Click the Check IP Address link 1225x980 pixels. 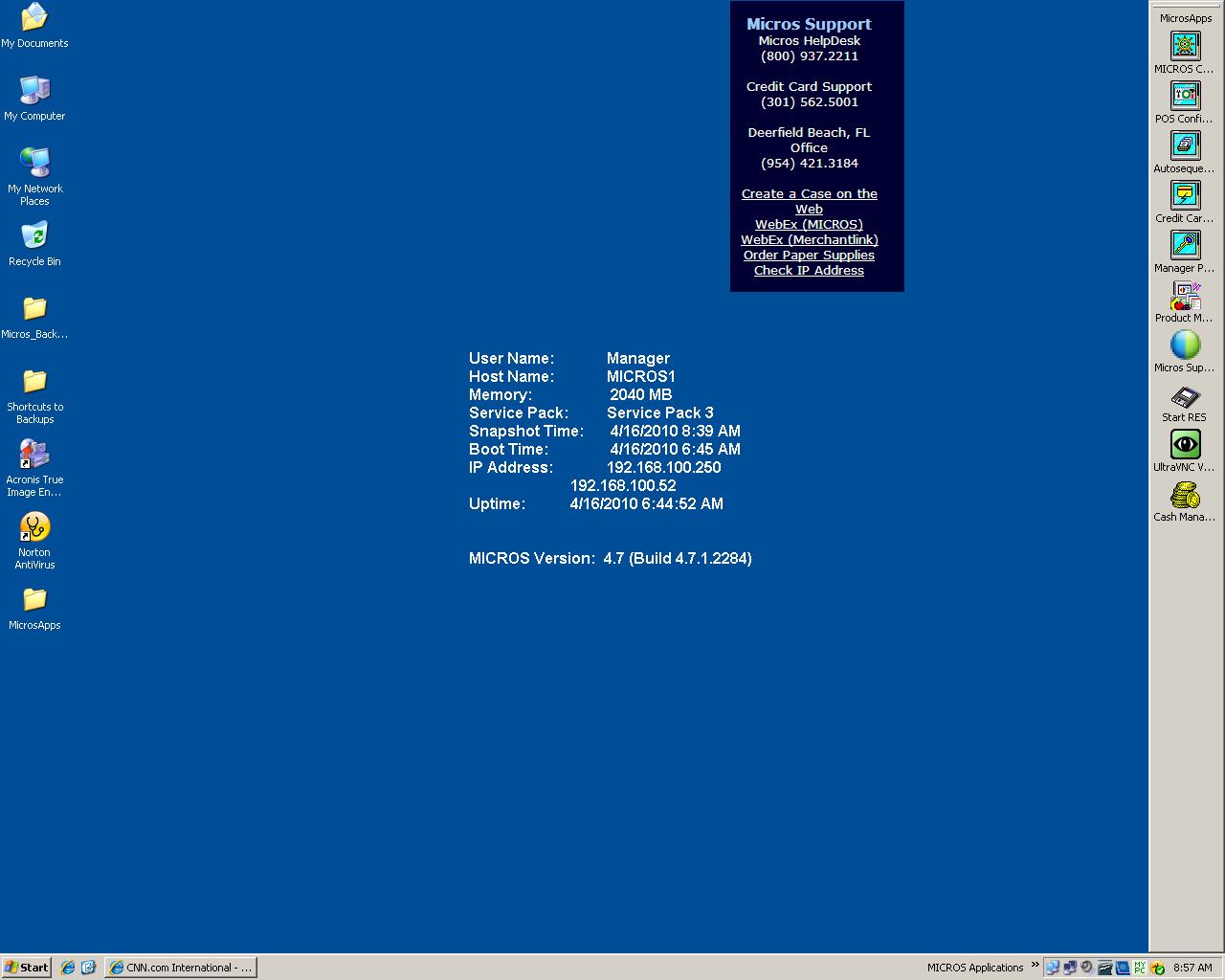809,270
